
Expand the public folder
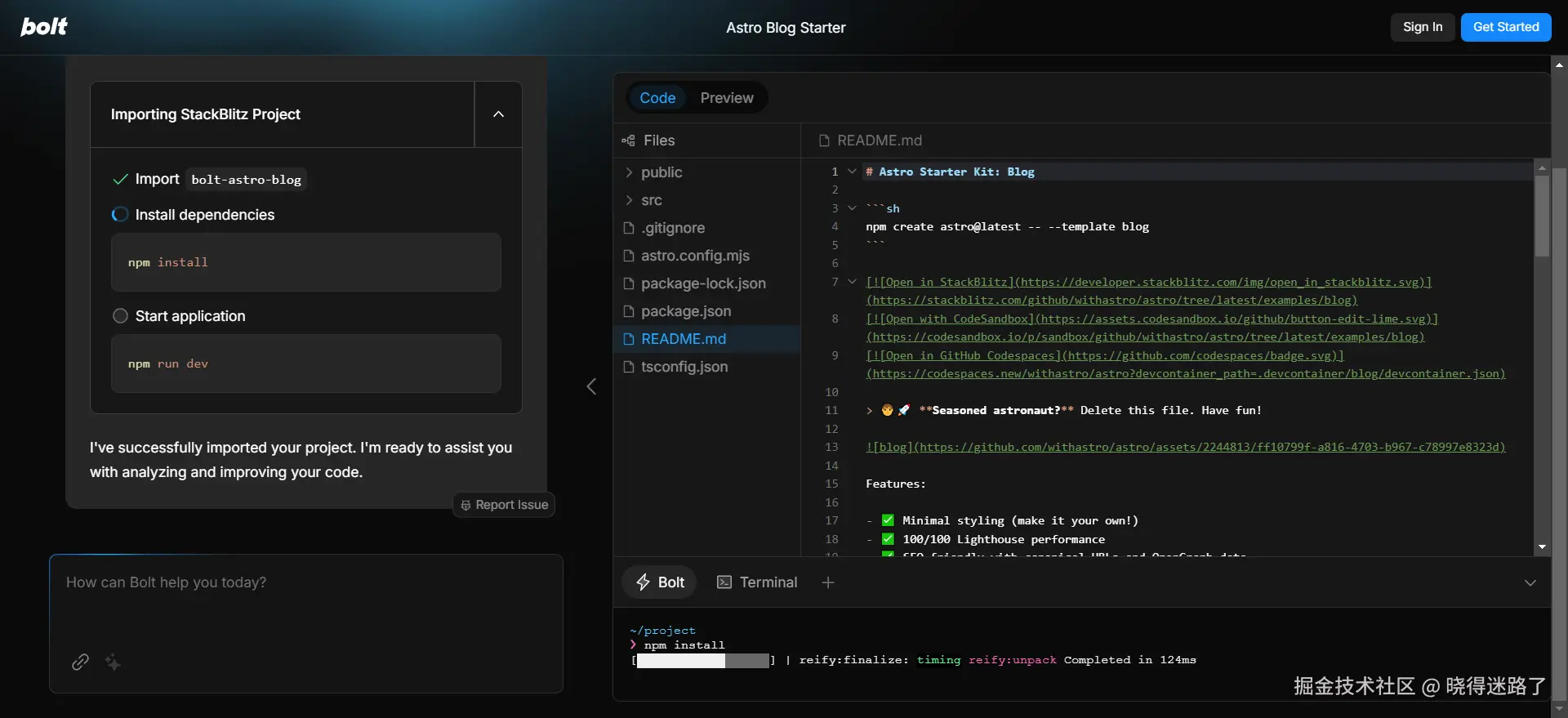click(629, 172)
